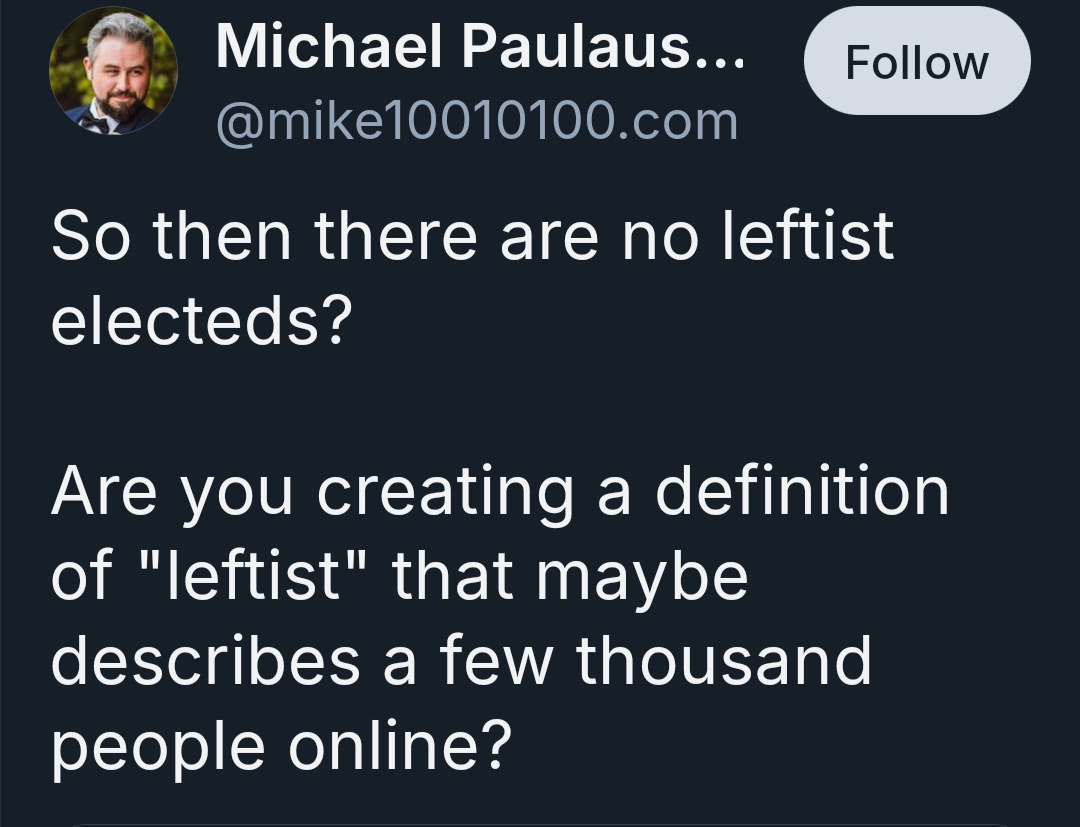Tap the @mike10010100.com handle

point(476,121)
